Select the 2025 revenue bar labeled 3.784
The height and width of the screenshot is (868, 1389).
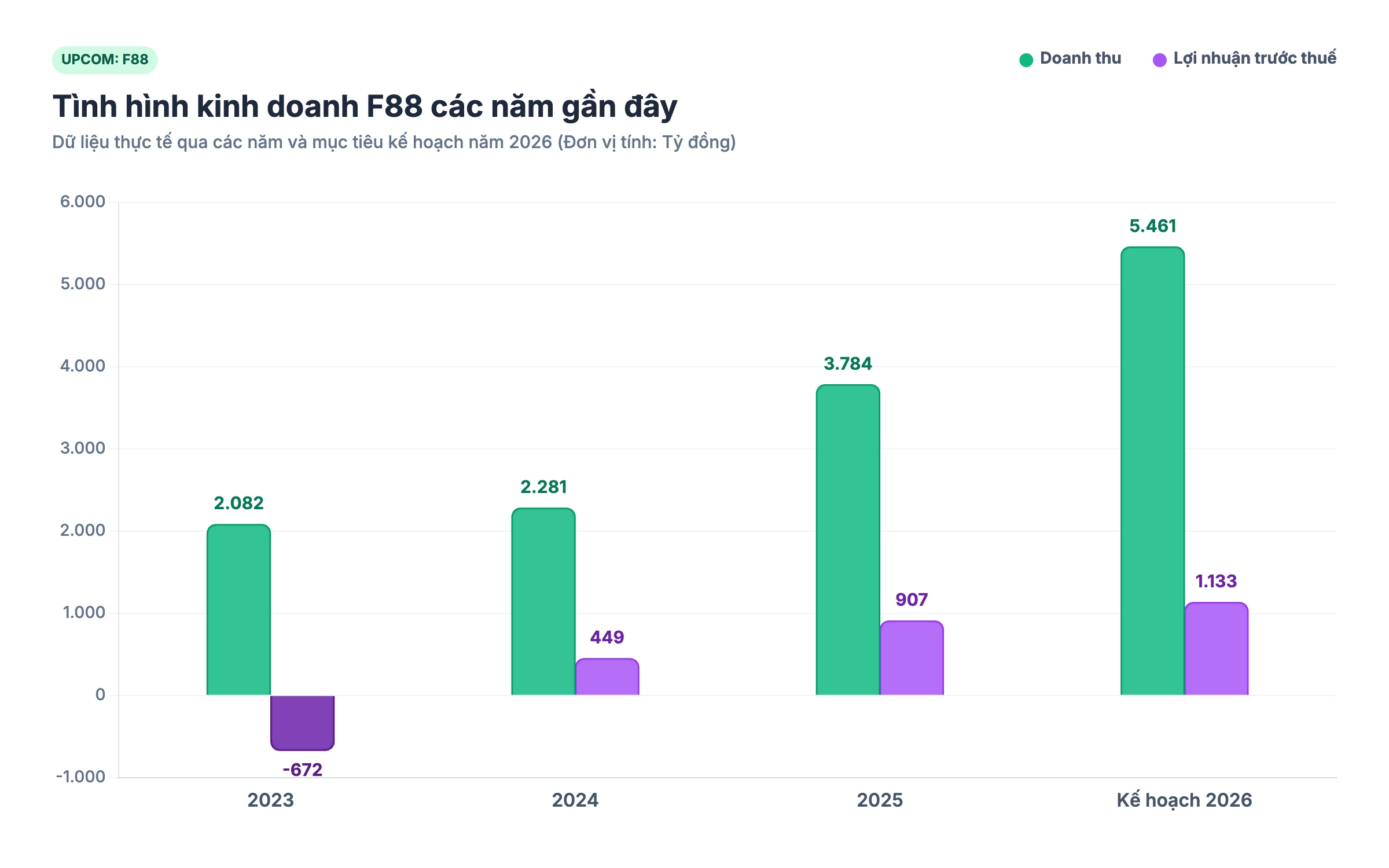(848, 540)
